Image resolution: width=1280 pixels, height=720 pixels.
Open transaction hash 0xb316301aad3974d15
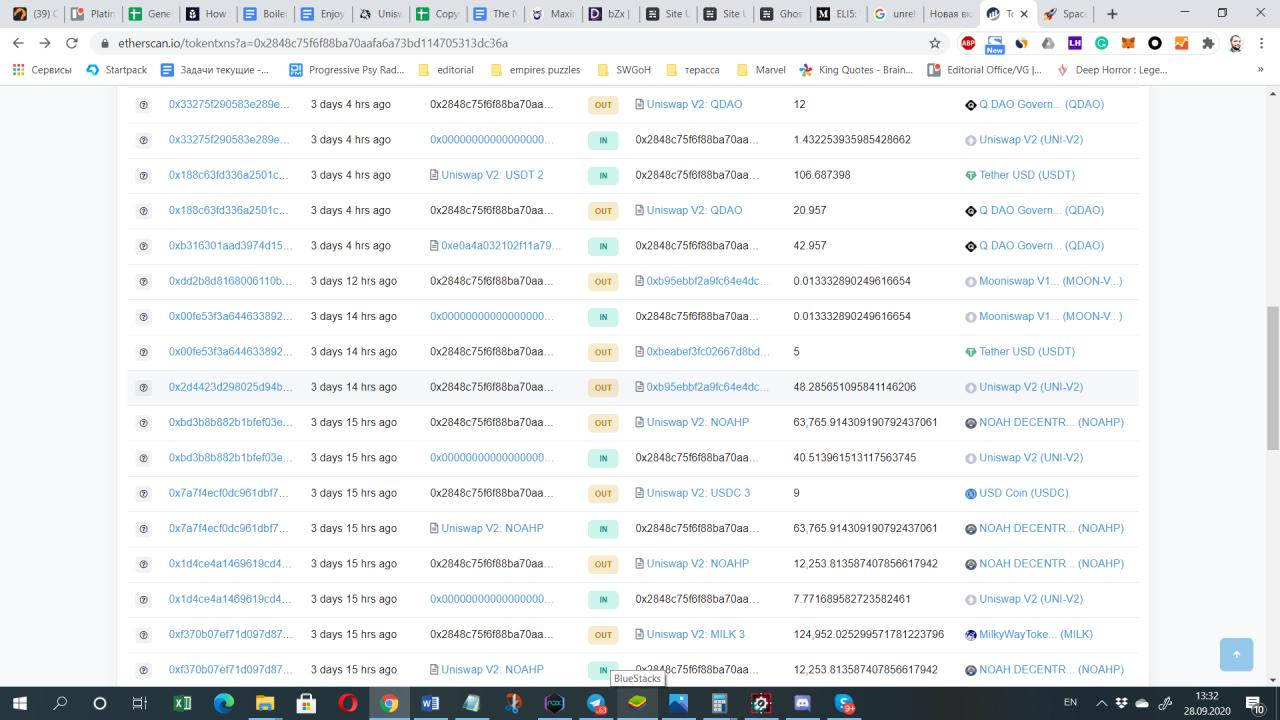coord(230,246)
